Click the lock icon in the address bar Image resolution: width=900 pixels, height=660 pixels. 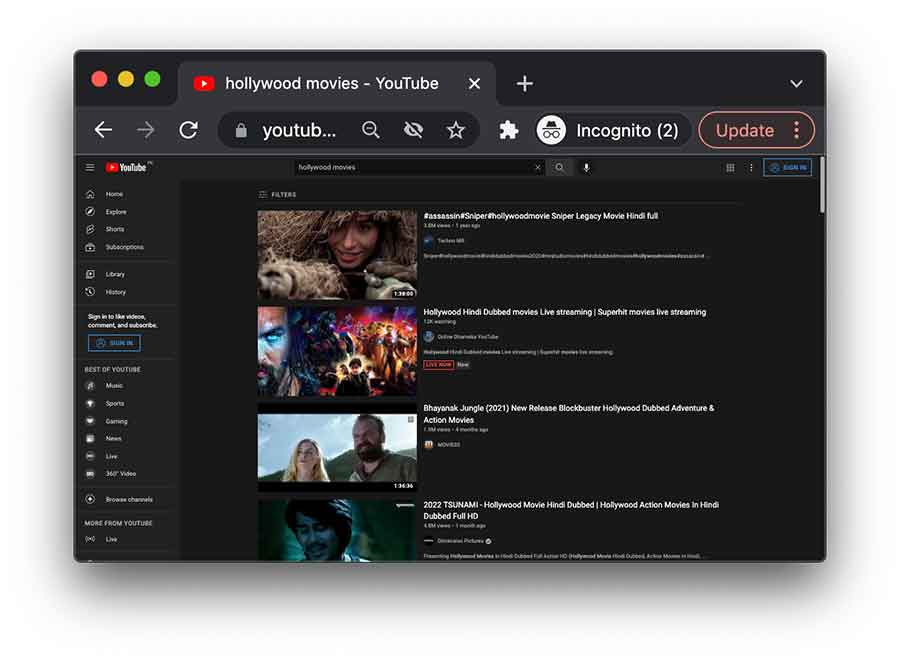tap(241, 131)
